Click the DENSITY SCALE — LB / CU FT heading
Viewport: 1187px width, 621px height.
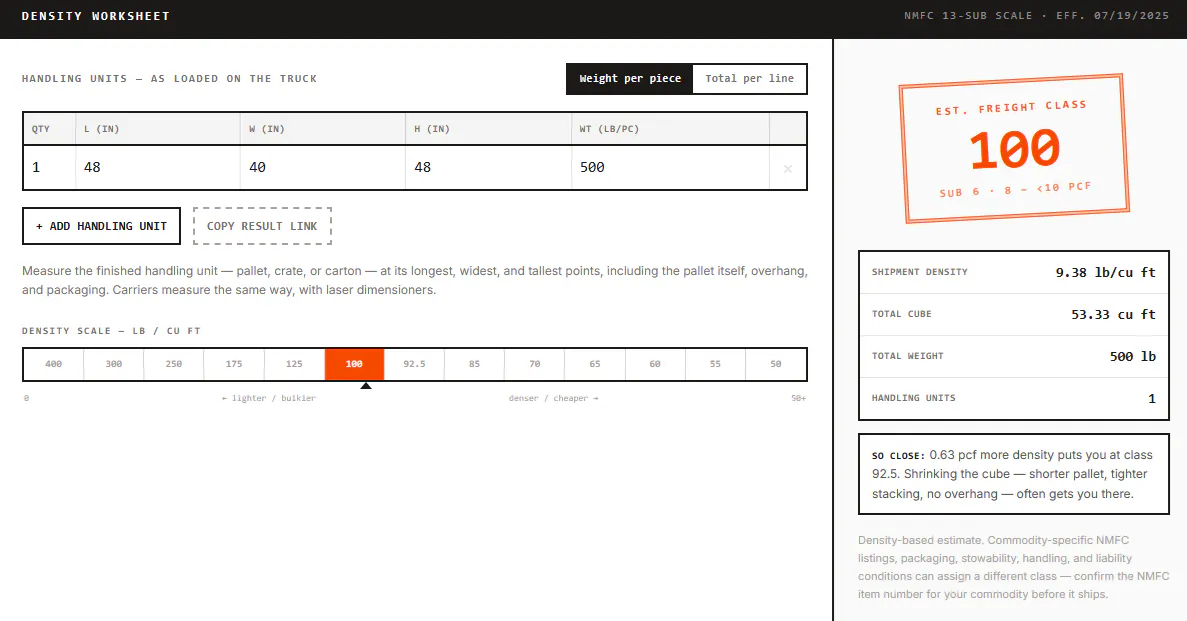coord(111,331)
